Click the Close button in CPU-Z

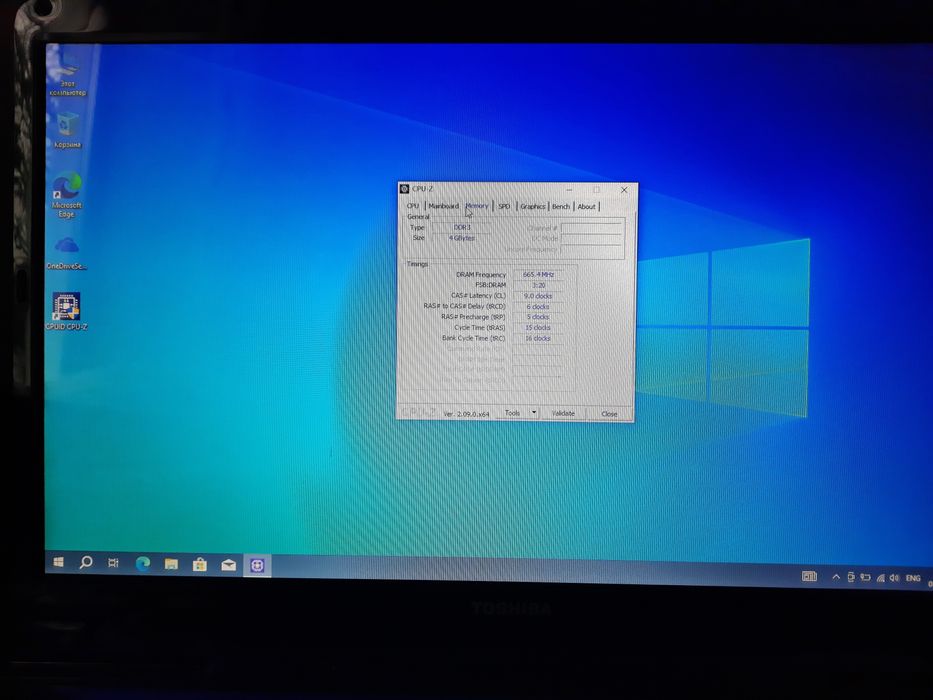tap(609, 414)
